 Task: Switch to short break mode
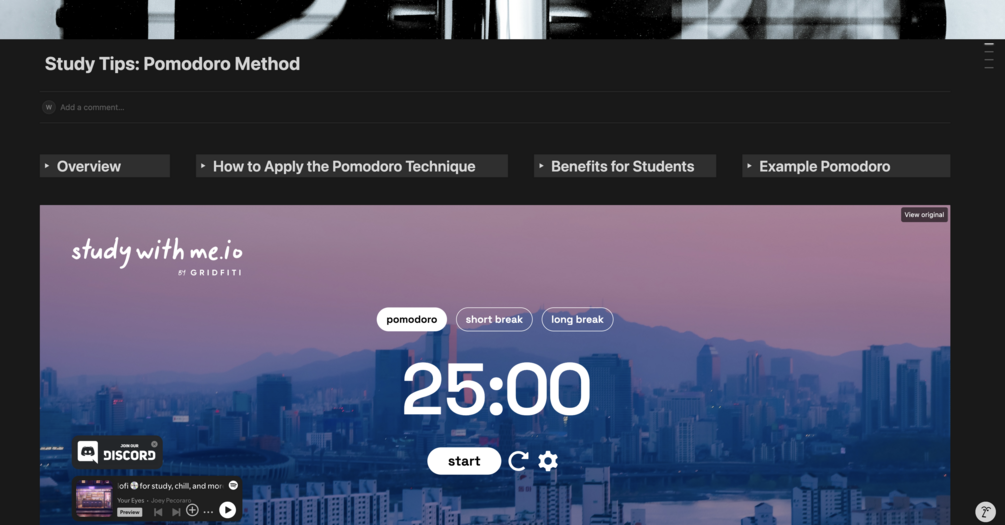click(x=494, y=319)
